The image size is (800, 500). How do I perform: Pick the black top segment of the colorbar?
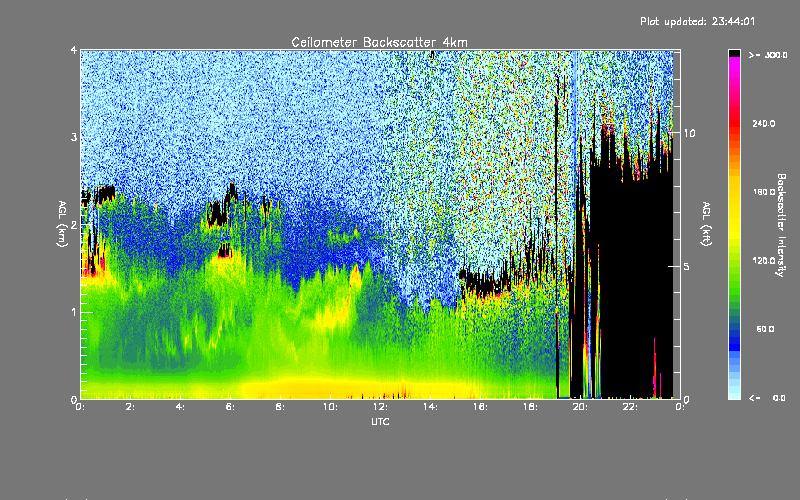pyautogui.click(x=734, y=53)
